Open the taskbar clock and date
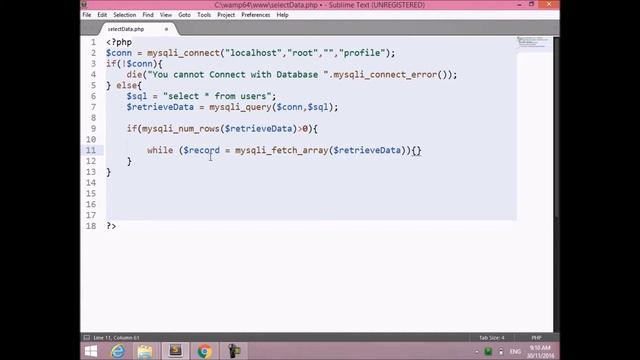This screenshot has width=640, height=360. pos(540,351)
